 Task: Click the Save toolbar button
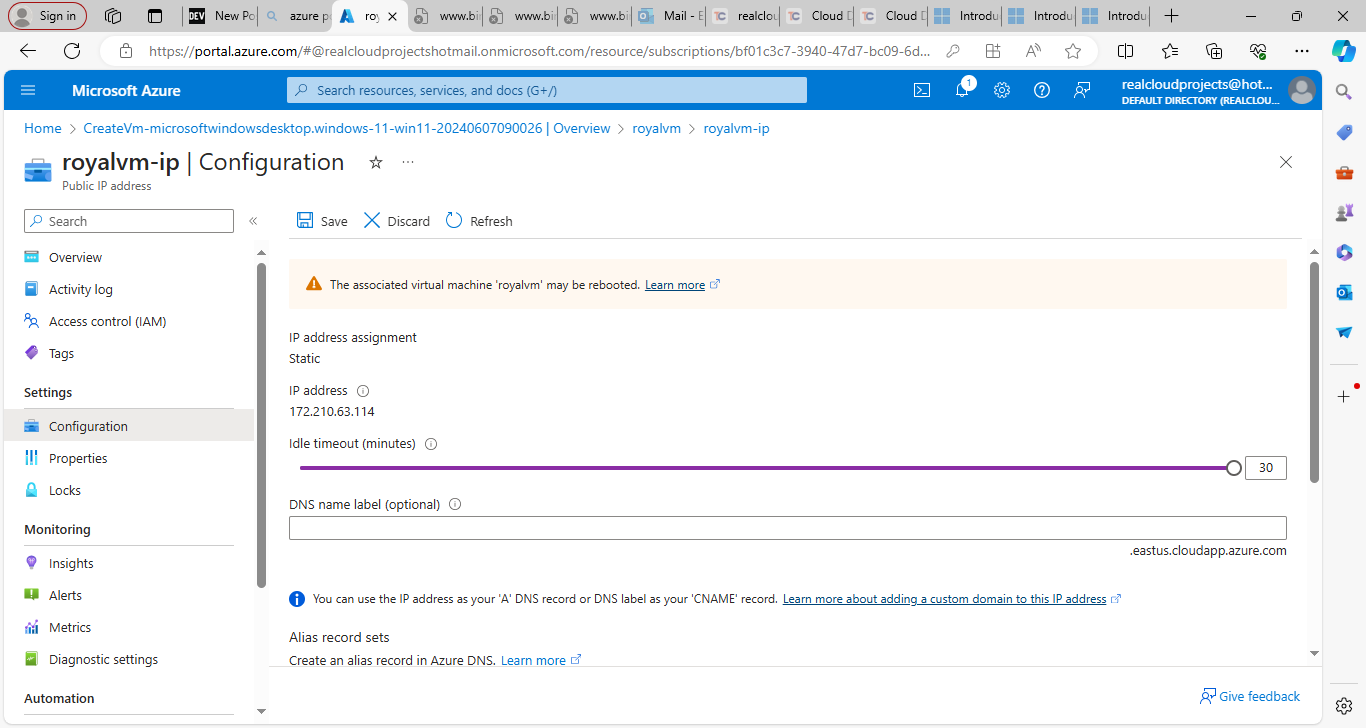322,221
